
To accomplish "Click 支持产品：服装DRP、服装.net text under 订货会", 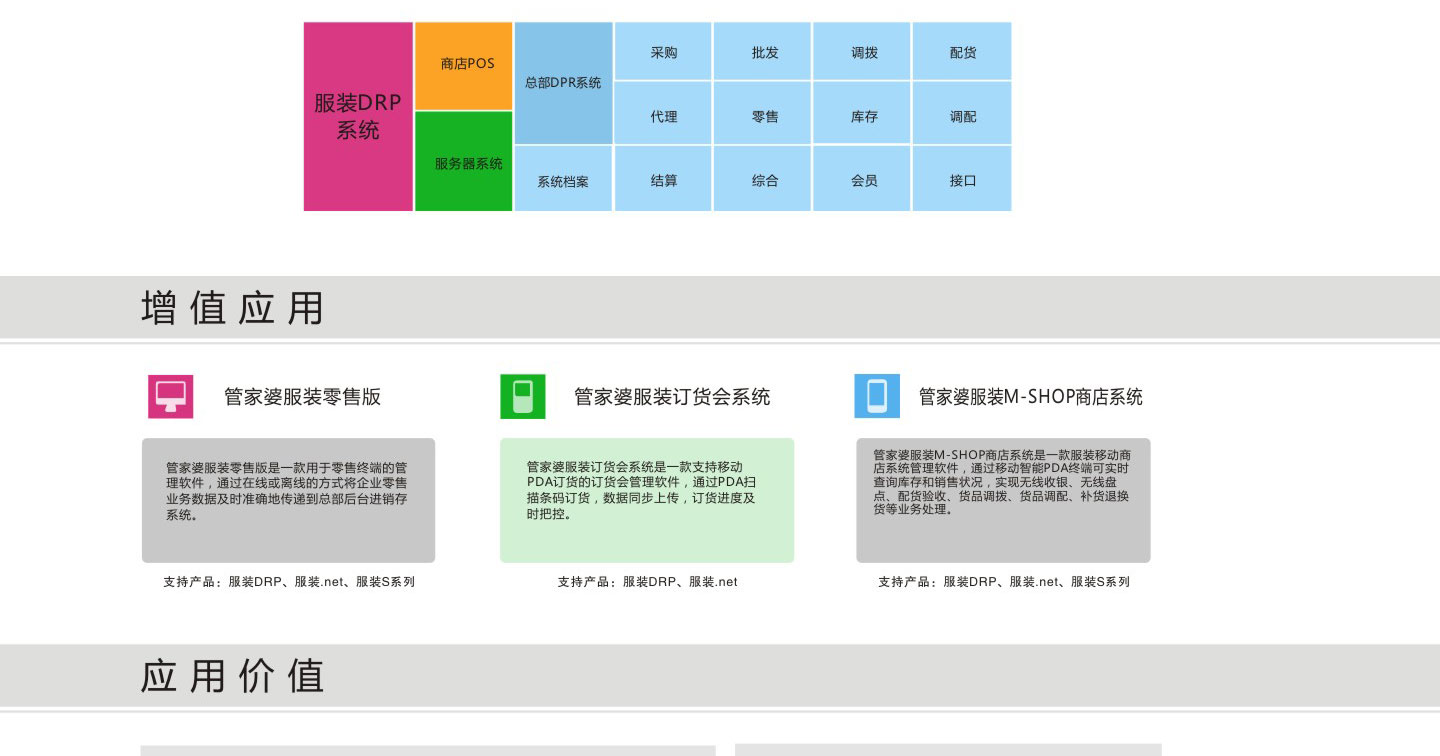I will (647, 581).
